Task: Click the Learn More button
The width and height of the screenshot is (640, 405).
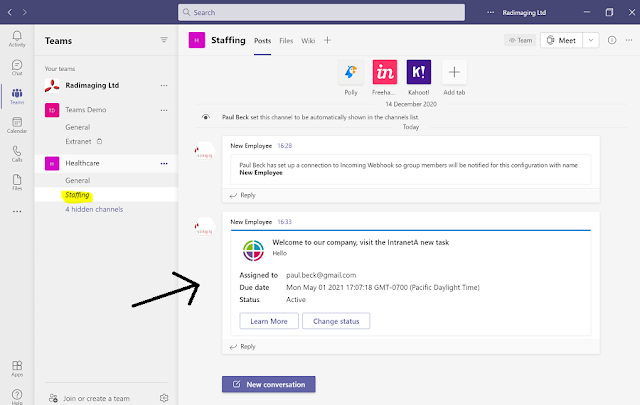Action: [x=269, y=321]
